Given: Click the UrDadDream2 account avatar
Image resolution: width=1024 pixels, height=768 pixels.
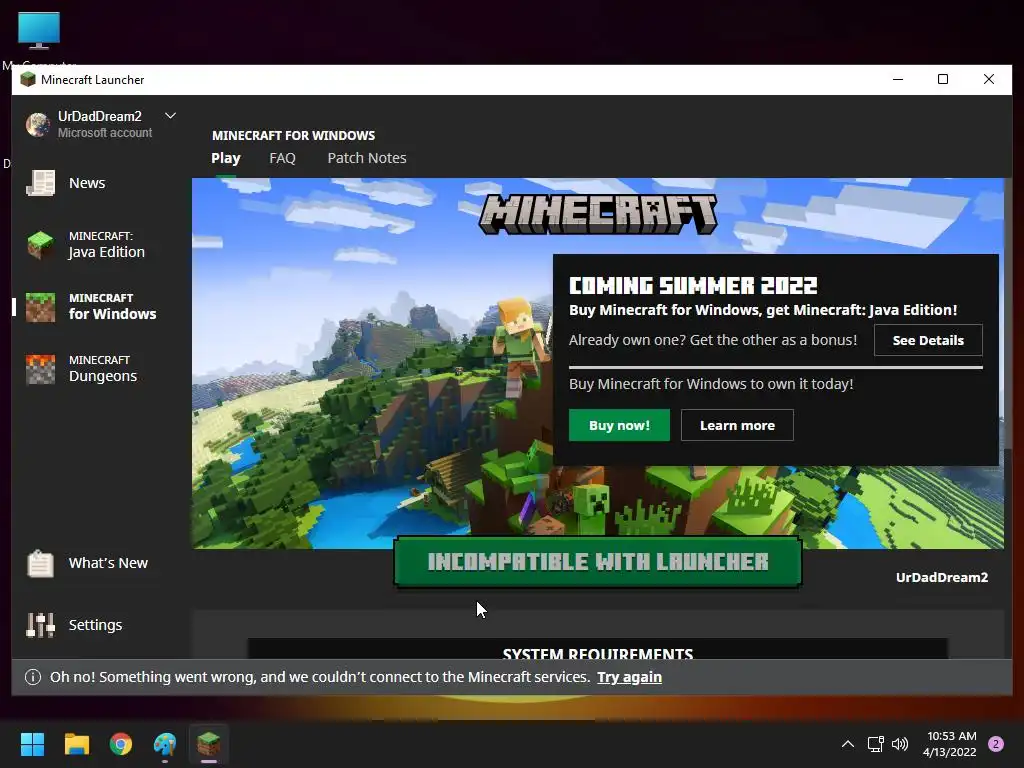Looking at the screenshot, I should click(38, 123).
